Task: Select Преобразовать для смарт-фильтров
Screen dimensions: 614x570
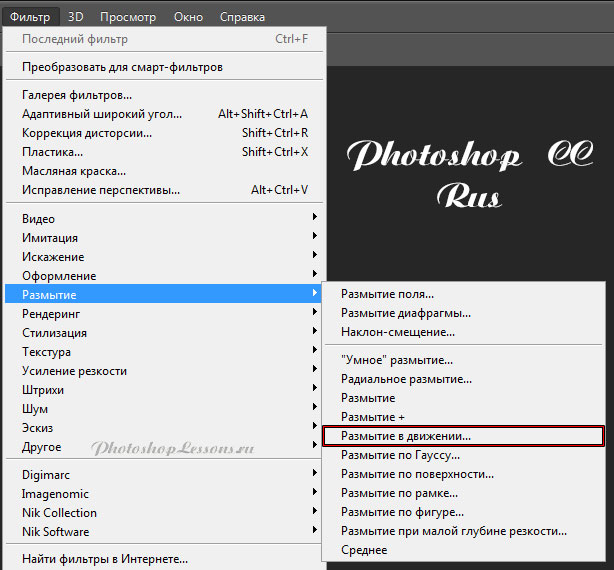Action: (164, 67)
